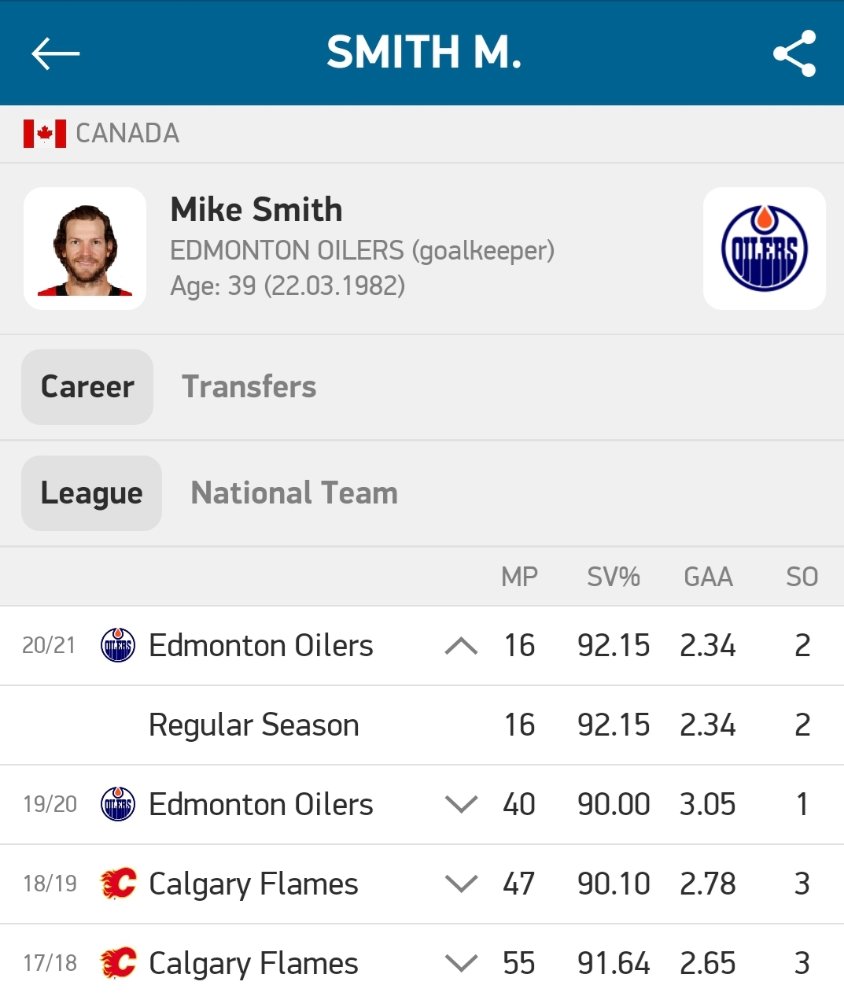Switch to the Transfers tab

pyautogui.click(x=249, y=386)
